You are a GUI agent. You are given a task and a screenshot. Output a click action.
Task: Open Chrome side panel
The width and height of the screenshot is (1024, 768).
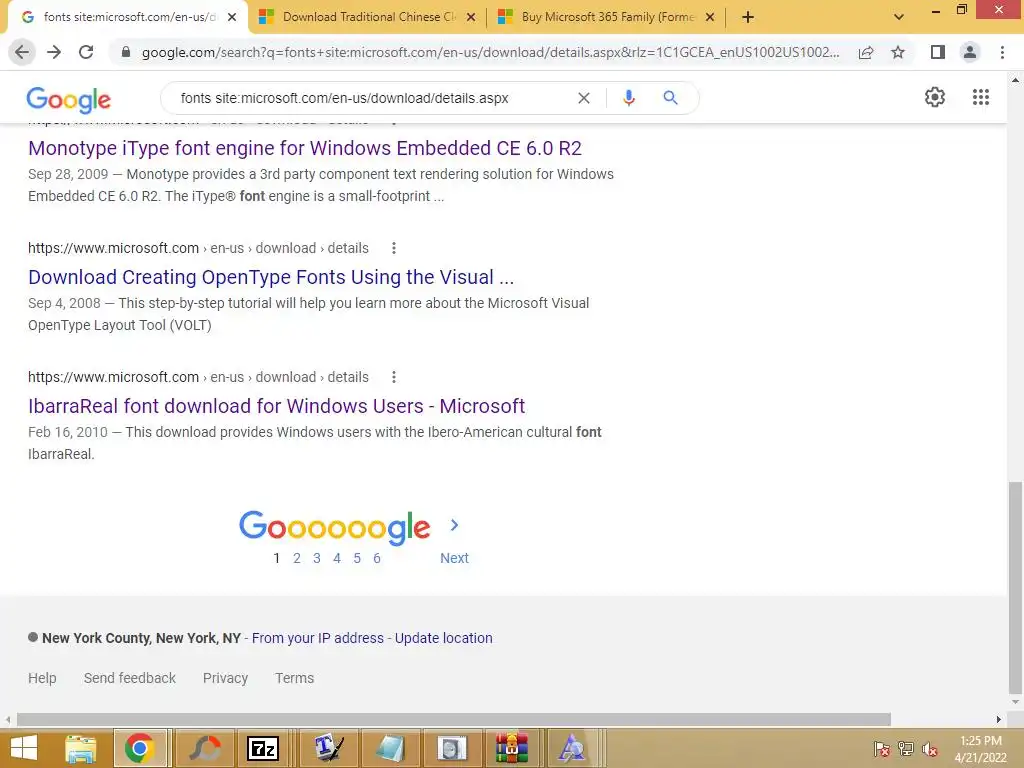(938, 52)
